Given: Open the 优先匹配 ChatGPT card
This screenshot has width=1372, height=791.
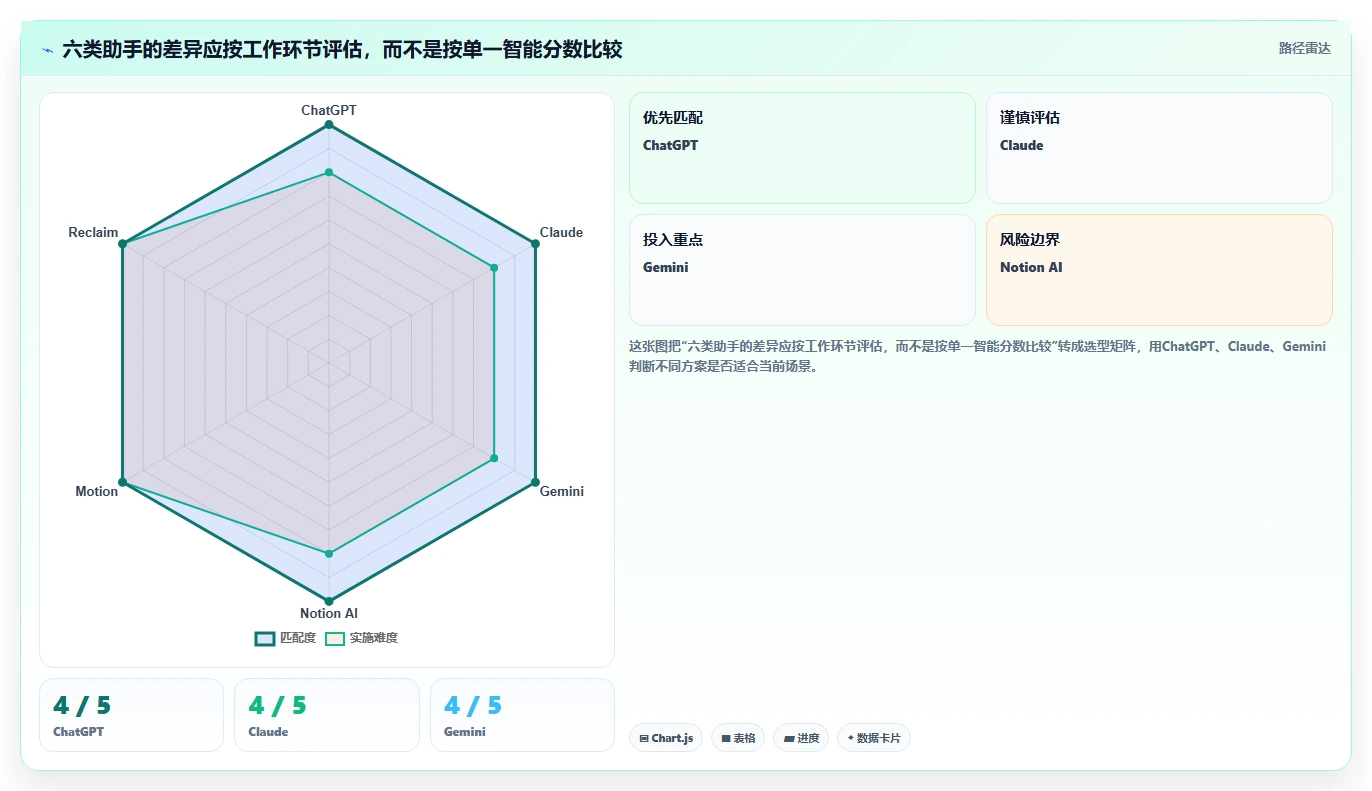Looking at the screenshot, I should tap(802, 148).
